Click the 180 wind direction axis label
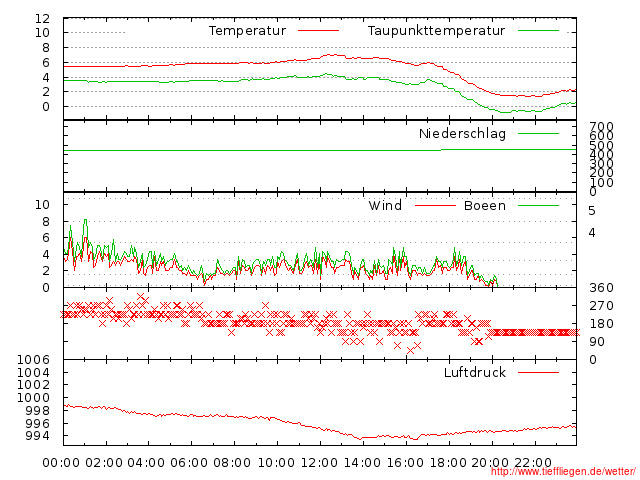Image resolution: width=640 pixels, height=480 pixels. tap(601, 324)
